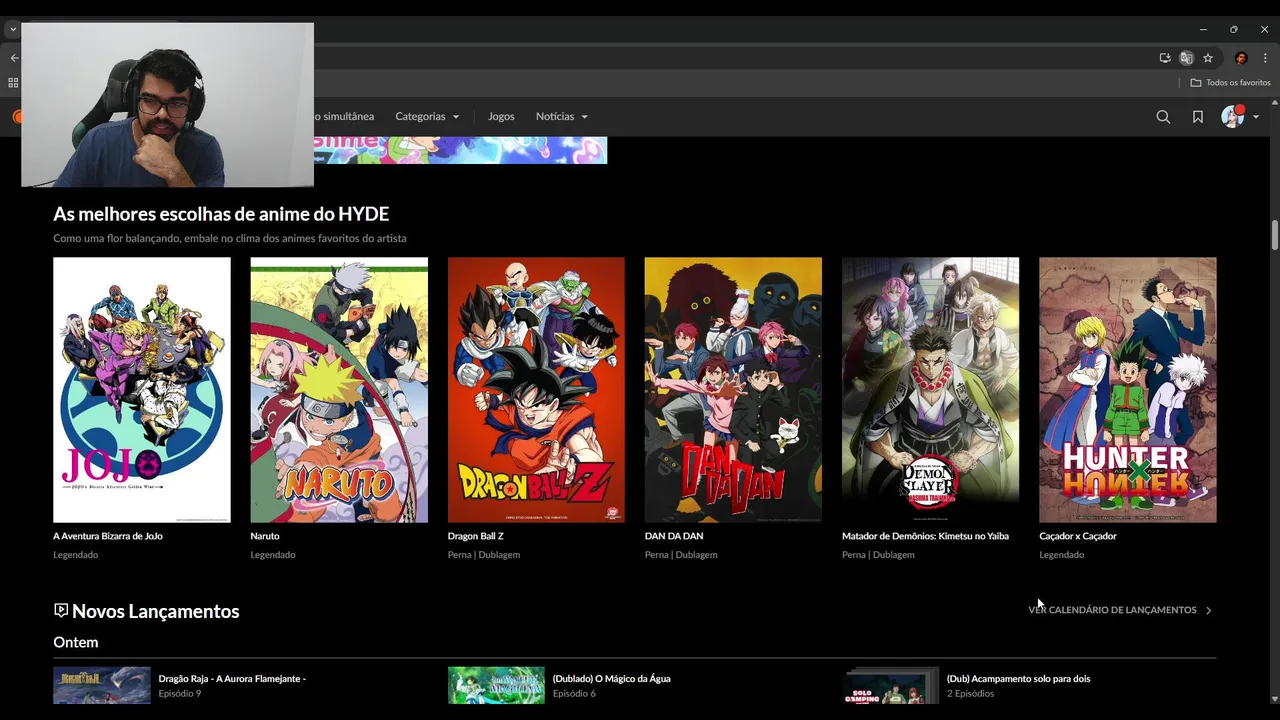Expand the account dropdown arrow beside avatar
1280x720 pixels.
(1256, 117)
